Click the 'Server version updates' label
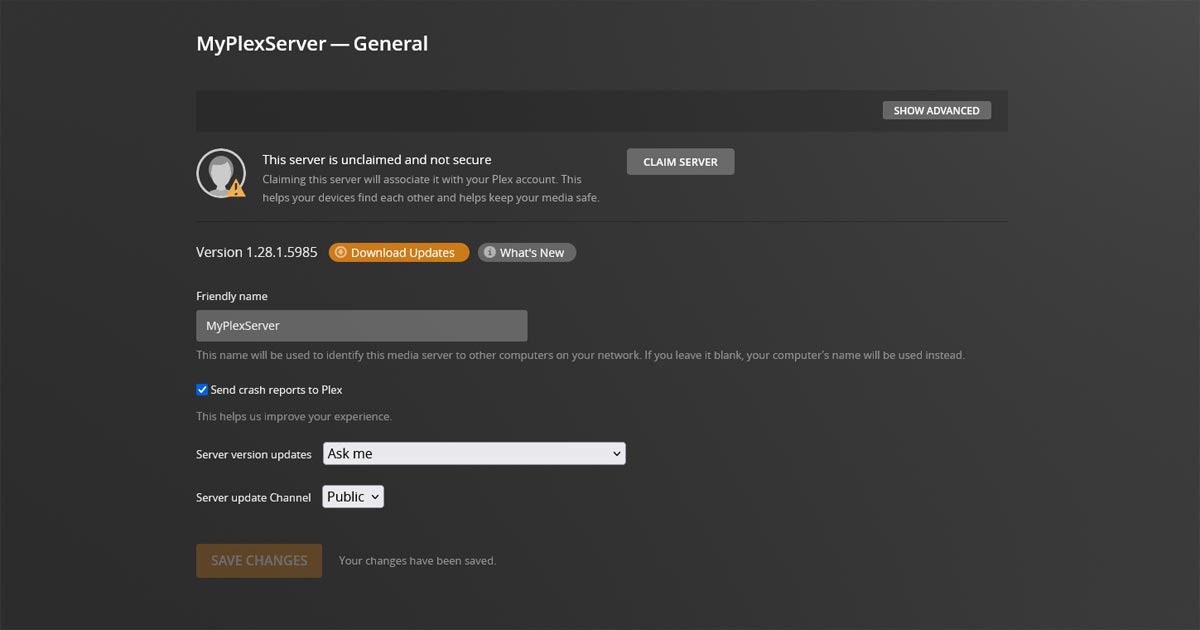The width and height of the screenshot is (1200, 630). (x=254, y=455)
